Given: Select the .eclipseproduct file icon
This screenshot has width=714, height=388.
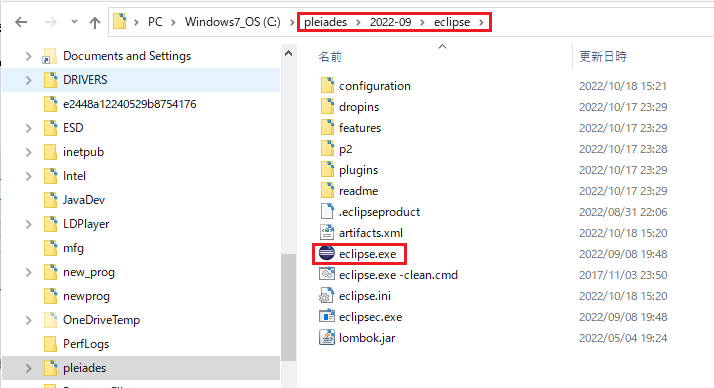Looking at the screenshot, I should point(327,211).
